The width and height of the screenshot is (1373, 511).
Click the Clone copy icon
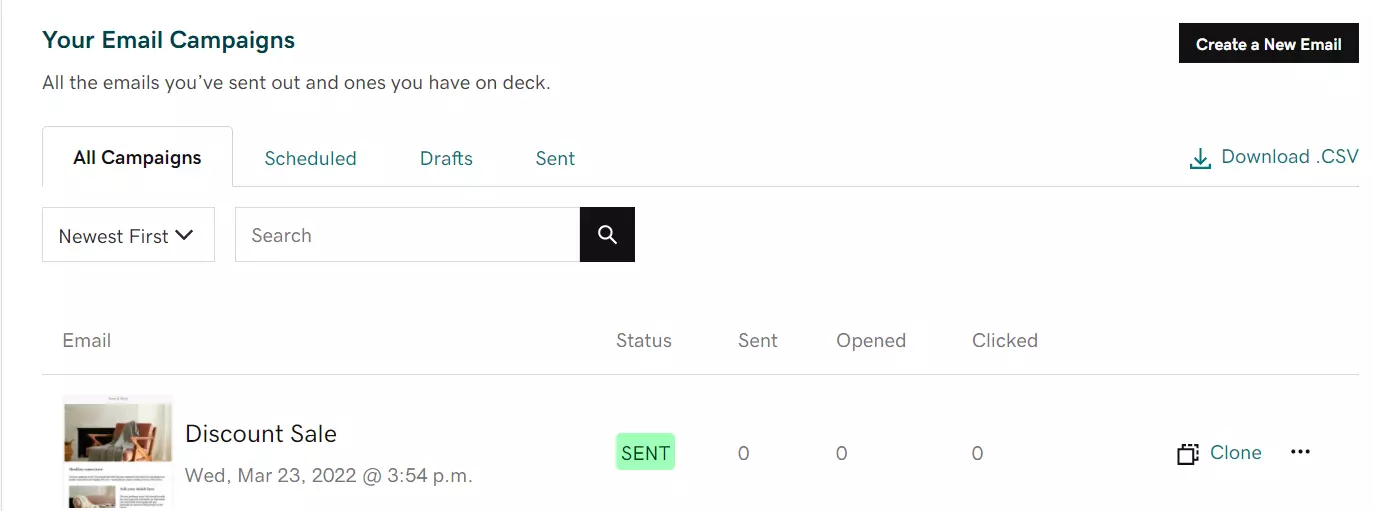coord(1187,454)
